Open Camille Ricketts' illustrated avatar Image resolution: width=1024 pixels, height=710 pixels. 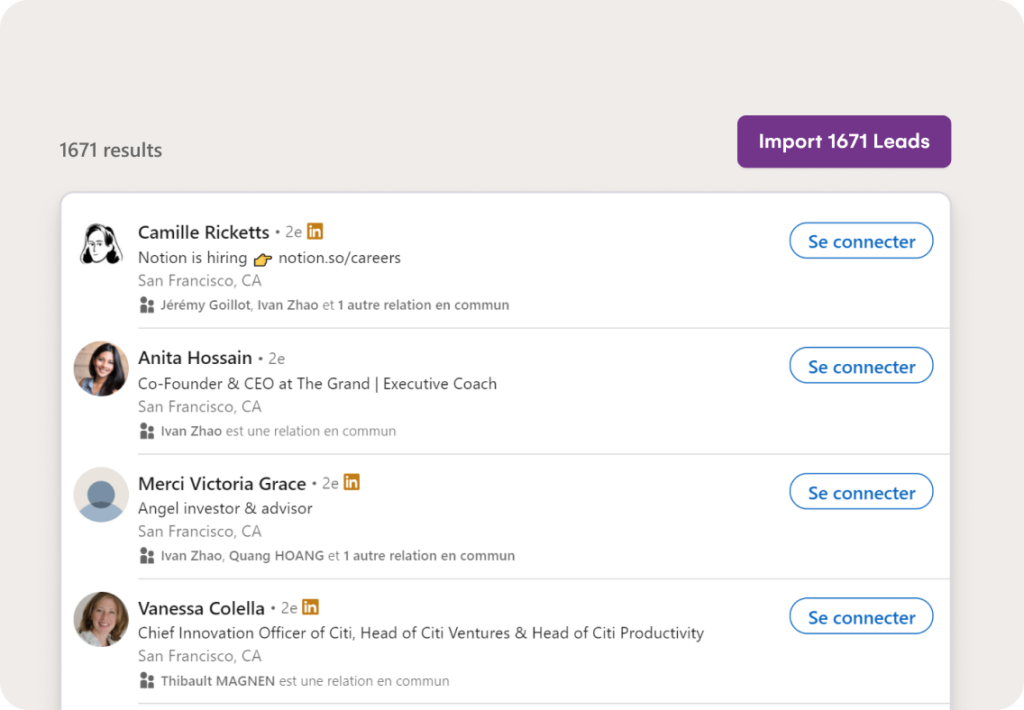tap(101, 244)
